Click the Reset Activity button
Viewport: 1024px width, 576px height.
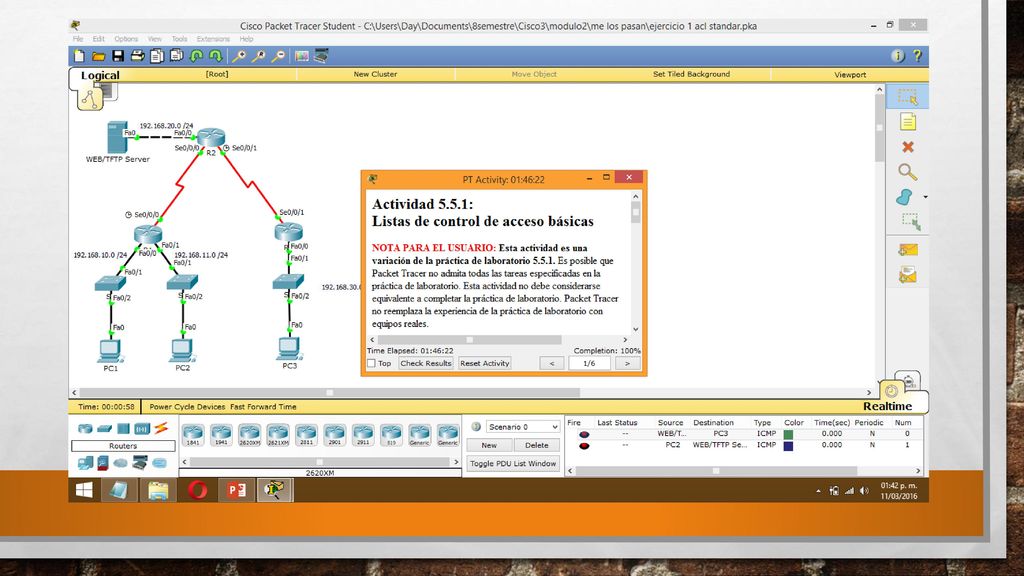485,363
